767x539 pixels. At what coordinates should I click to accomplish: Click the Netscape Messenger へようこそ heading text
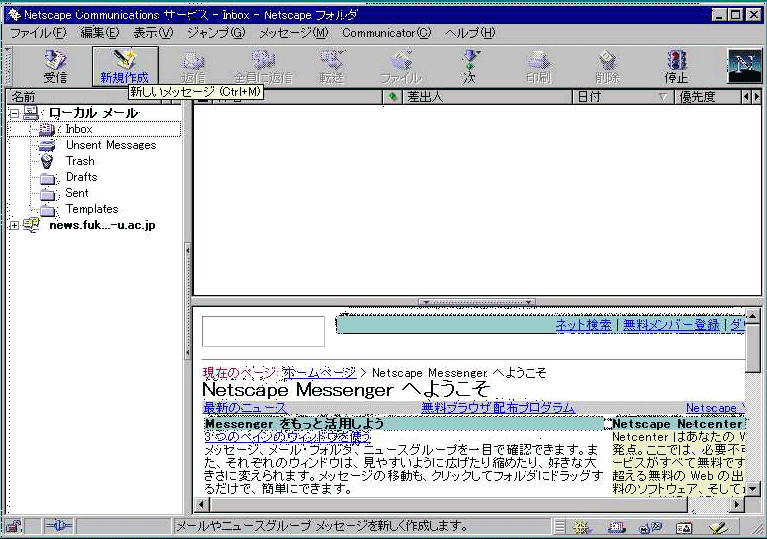tap(346, 390)
